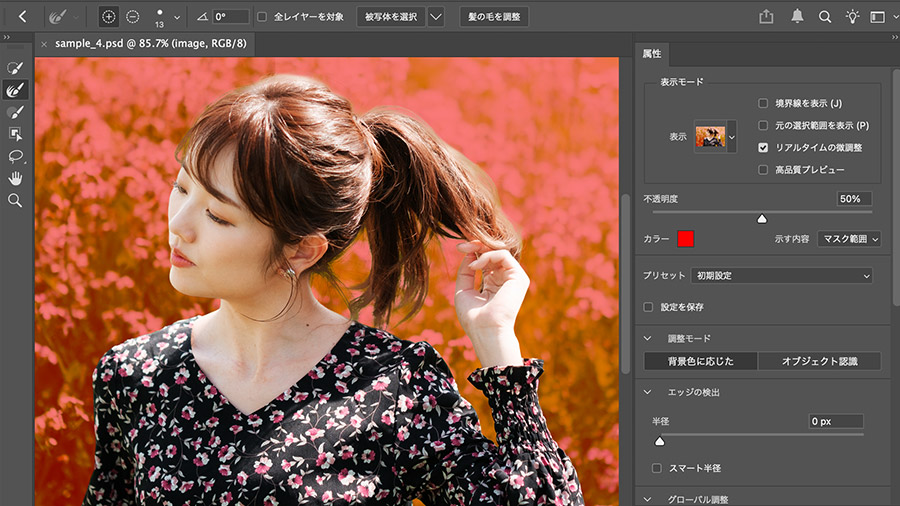
Task: Collapse the グローバル調整 section
Action: pos(647,500)
